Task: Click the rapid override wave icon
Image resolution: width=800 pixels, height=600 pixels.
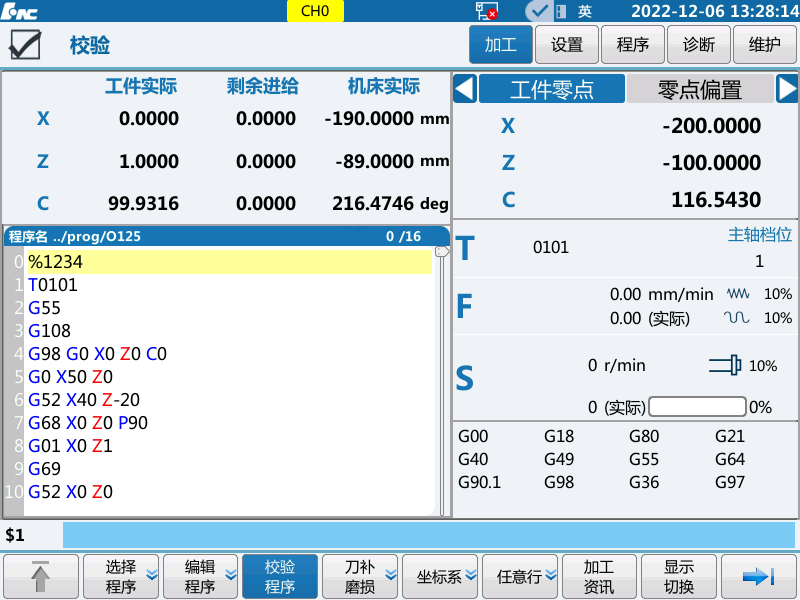Action: point(737,318)
